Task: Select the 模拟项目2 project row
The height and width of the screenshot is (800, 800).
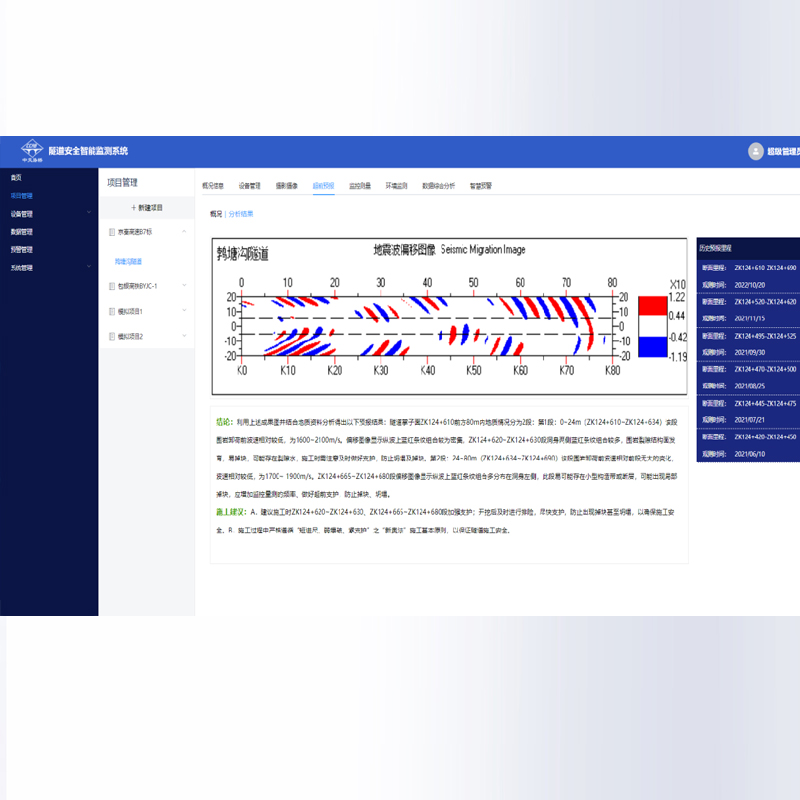Action: 146,336
